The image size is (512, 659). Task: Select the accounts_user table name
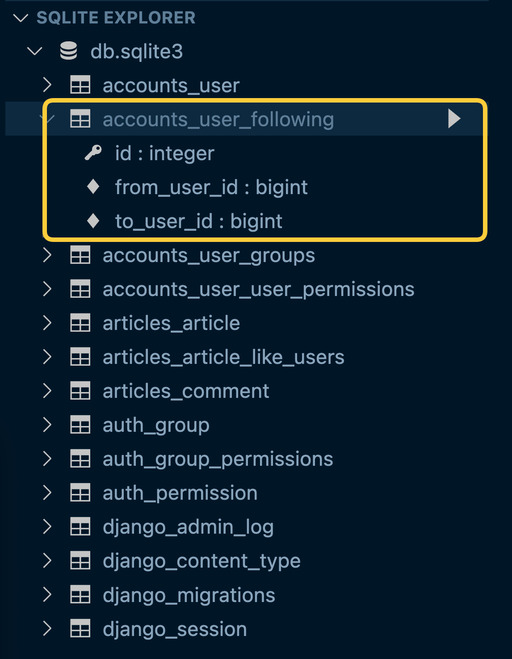171,86
